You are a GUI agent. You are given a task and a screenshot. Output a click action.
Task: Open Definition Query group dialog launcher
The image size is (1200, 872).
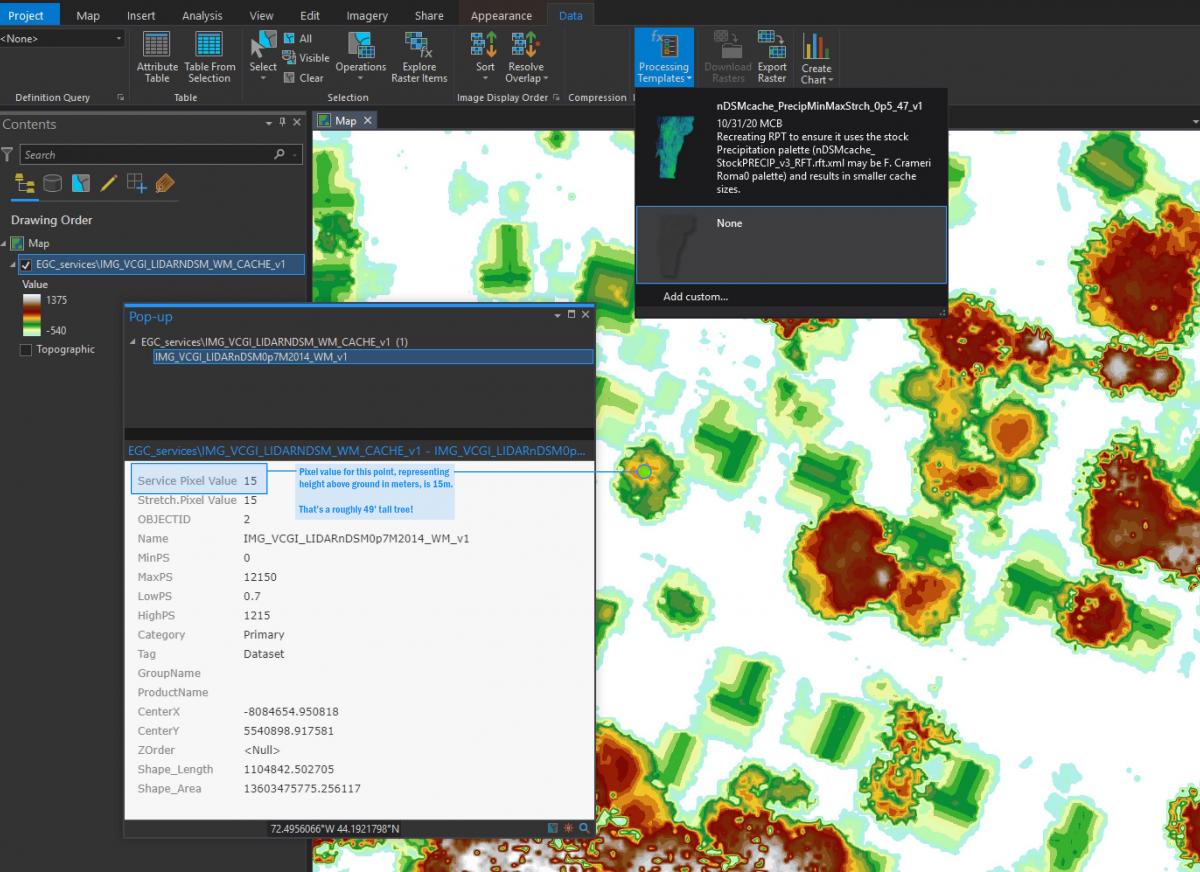click(120, 98)
